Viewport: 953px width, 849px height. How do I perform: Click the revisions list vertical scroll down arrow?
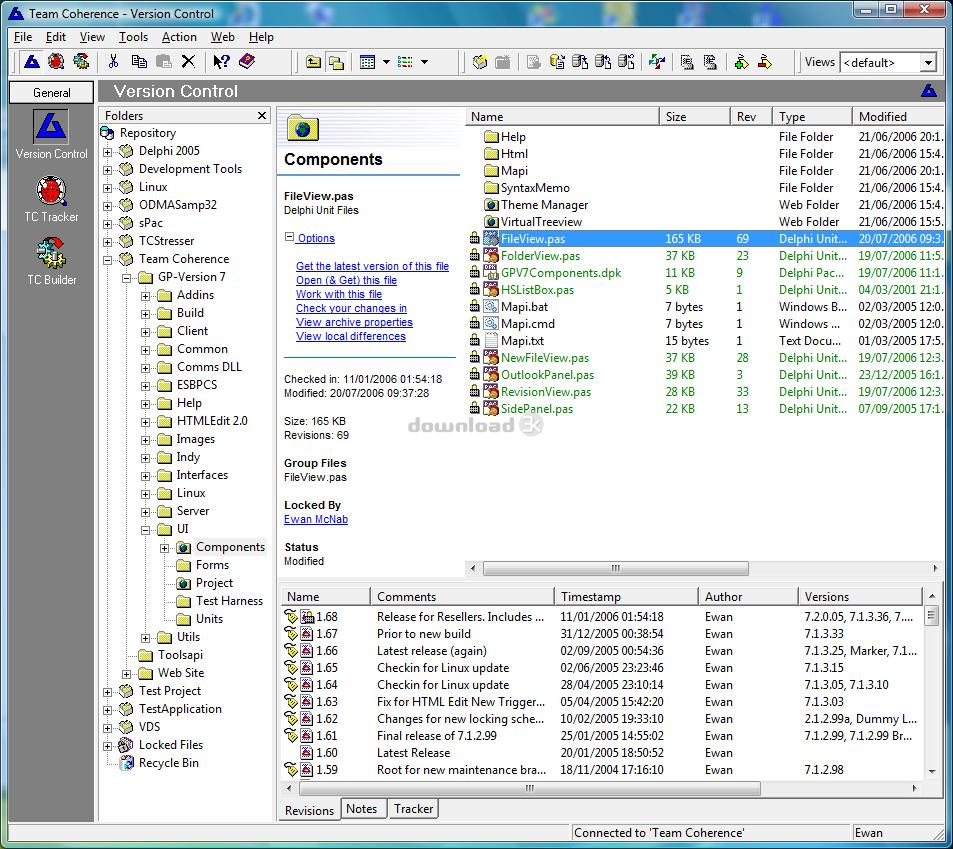931,771
